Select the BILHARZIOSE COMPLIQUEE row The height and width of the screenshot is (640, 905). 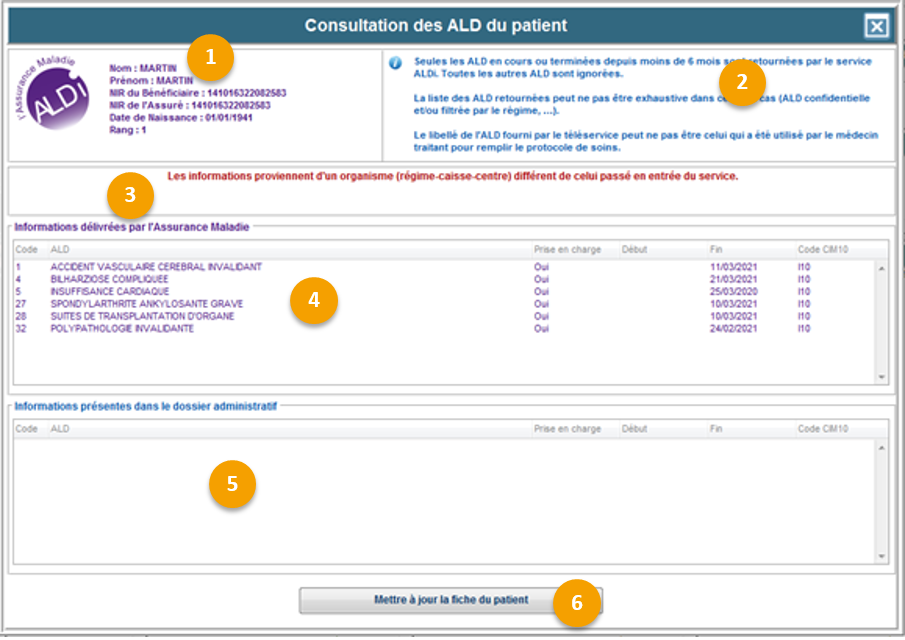109,279
